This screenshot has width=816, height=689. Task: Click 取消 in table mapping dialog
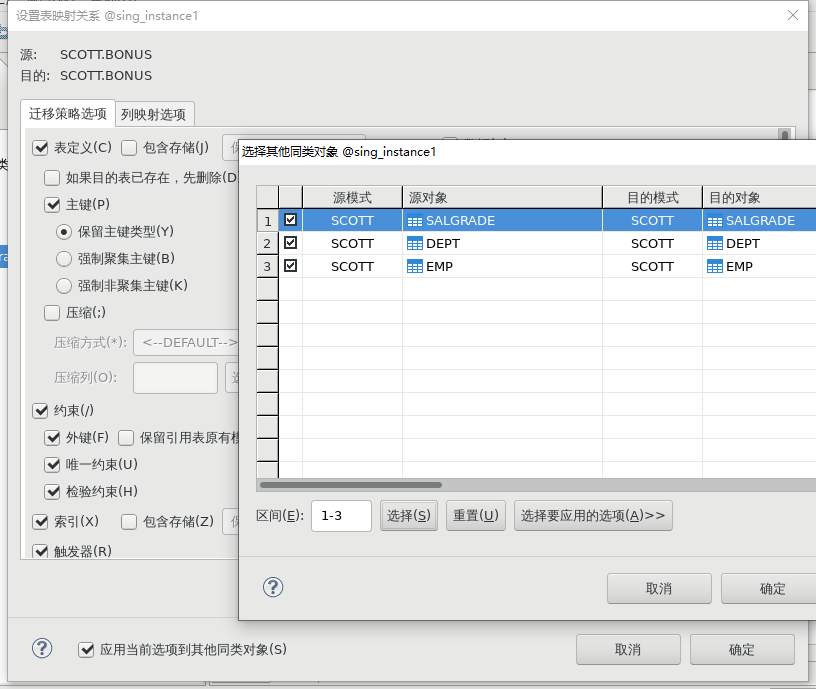[628, 649]
